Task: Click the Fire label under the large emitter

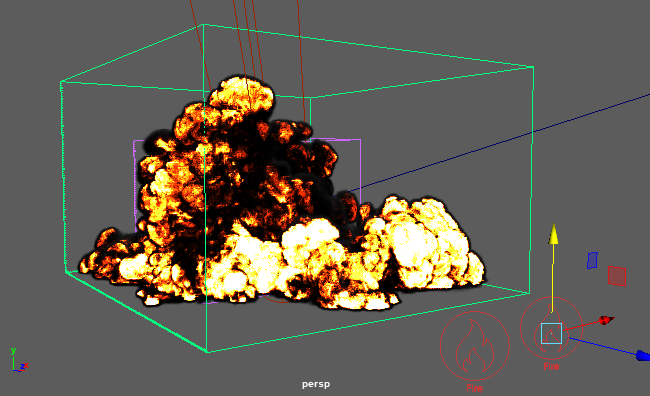Action: [475, 388]
